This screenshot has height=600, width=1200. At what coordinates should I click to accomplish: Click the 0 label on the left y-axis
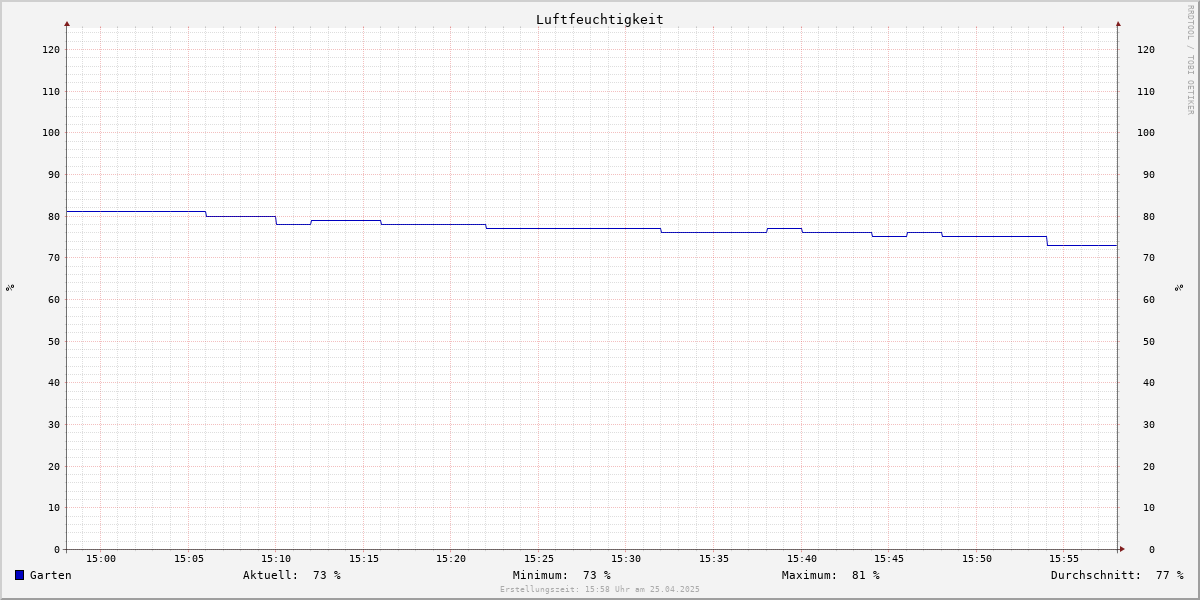point(57,549)
